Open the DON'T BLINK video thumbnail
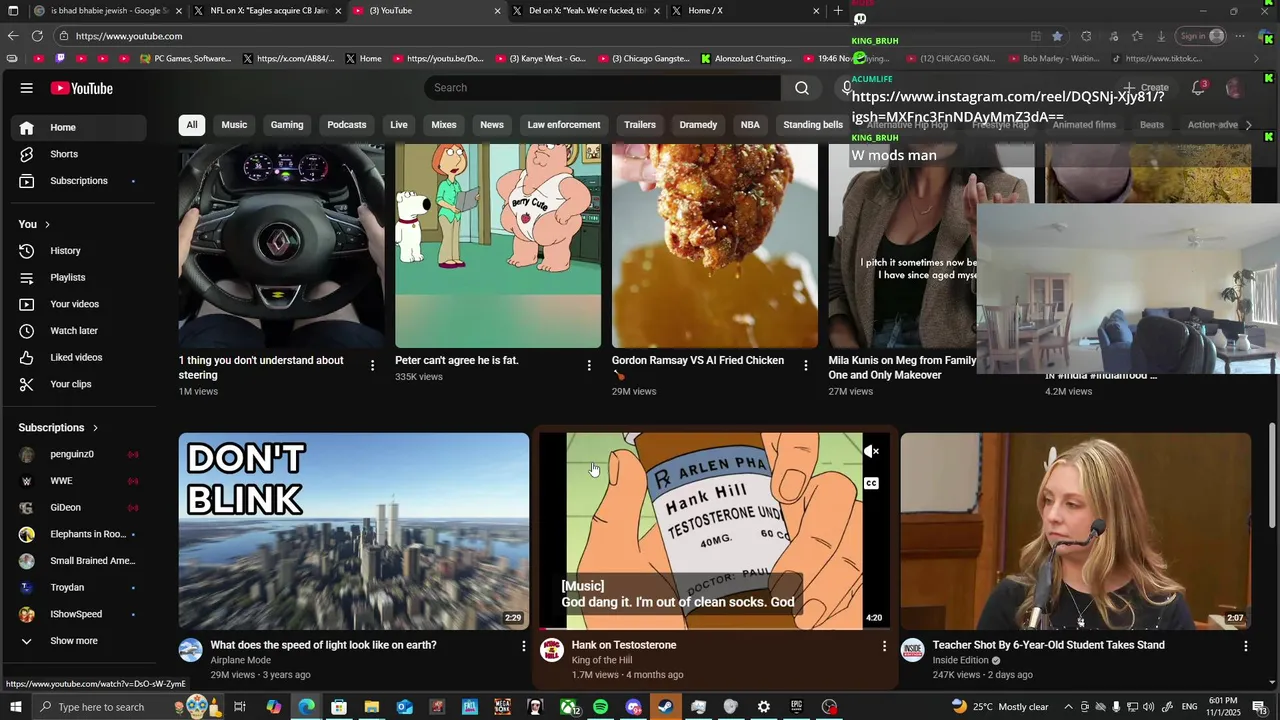1280x720 pixels. pyautogui.click(x=354, y=531)
